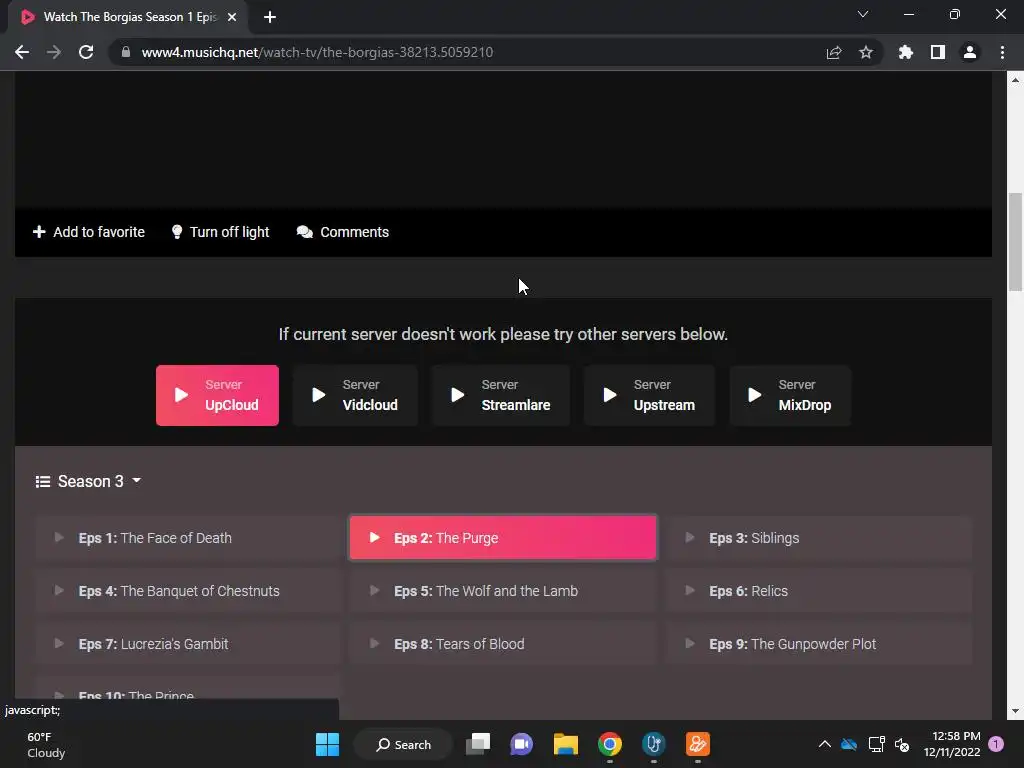This screenshot has height=768, width=1024.
Task: Click the browser forward arrow
Action: 54,52
